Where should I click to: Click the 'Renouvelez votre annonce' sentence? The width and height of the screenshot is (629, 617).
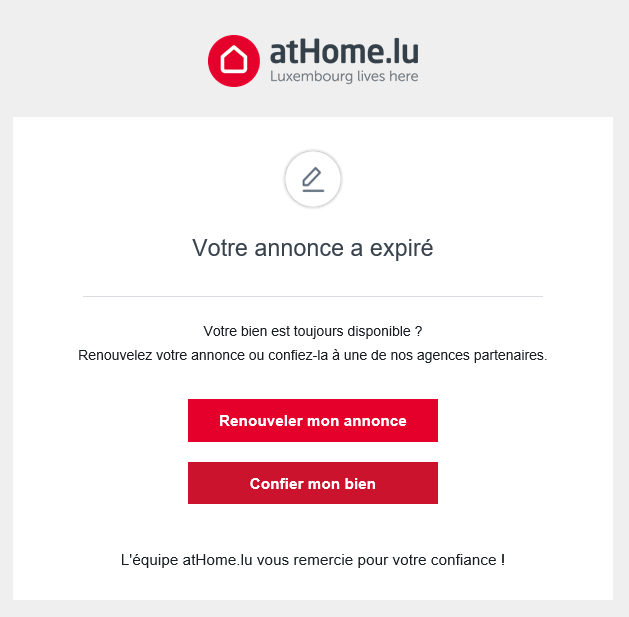click(313, 355)
